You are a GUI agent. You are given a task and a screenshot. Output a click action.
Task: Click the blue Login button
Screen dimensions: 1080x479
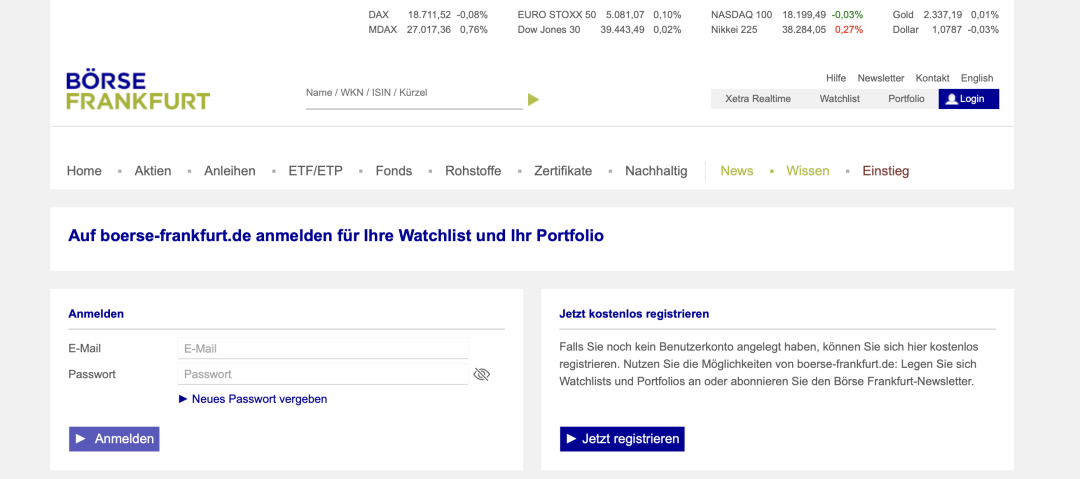[x=968, y=99]
